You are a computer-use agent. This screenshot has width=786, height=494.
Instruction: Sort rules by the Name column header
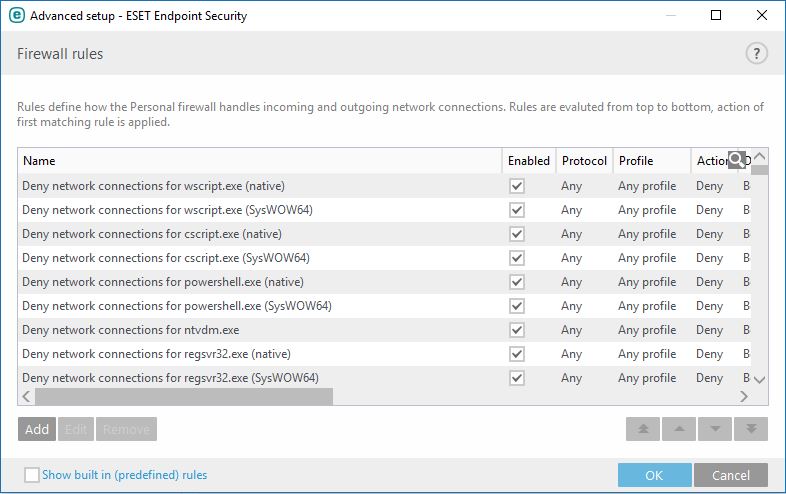click(x=260, y=161)
